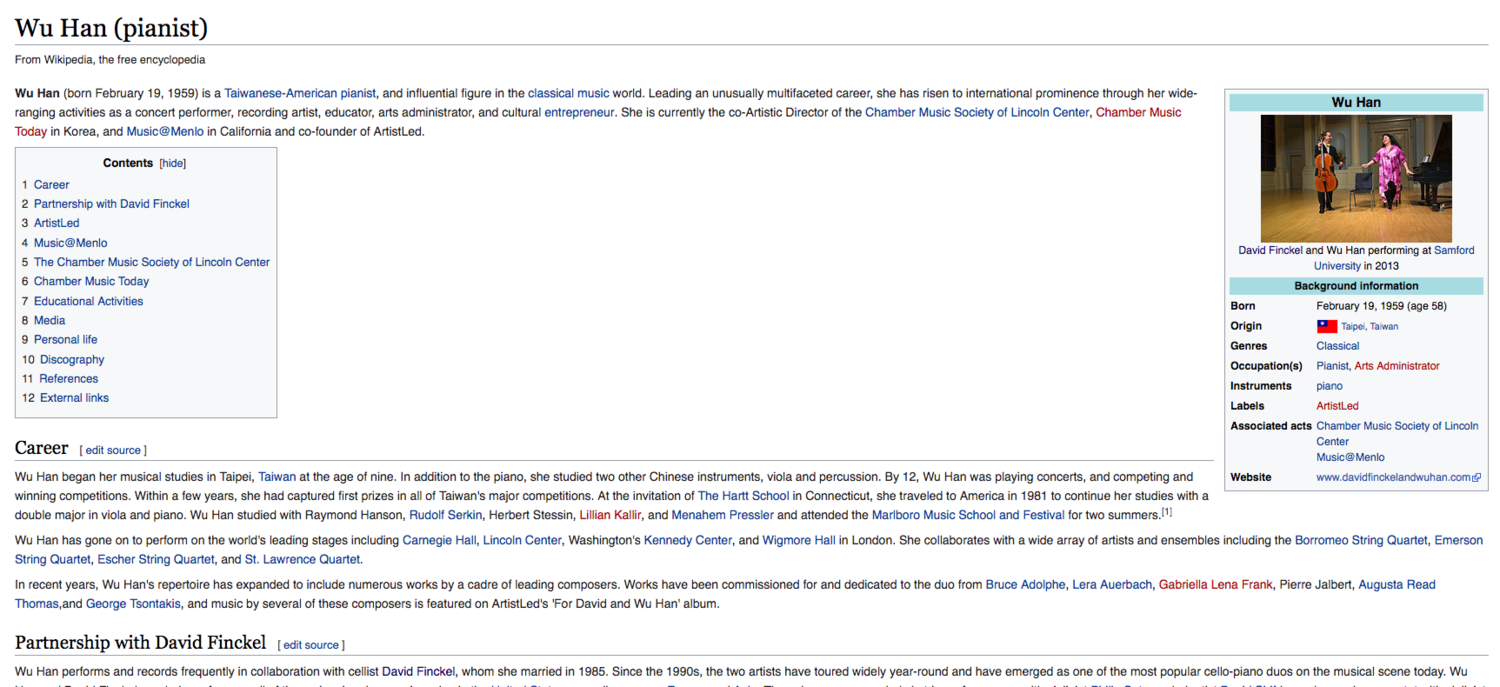
Task: Follow the piano instrument link in infobox
Action: tap(1329, 386)
